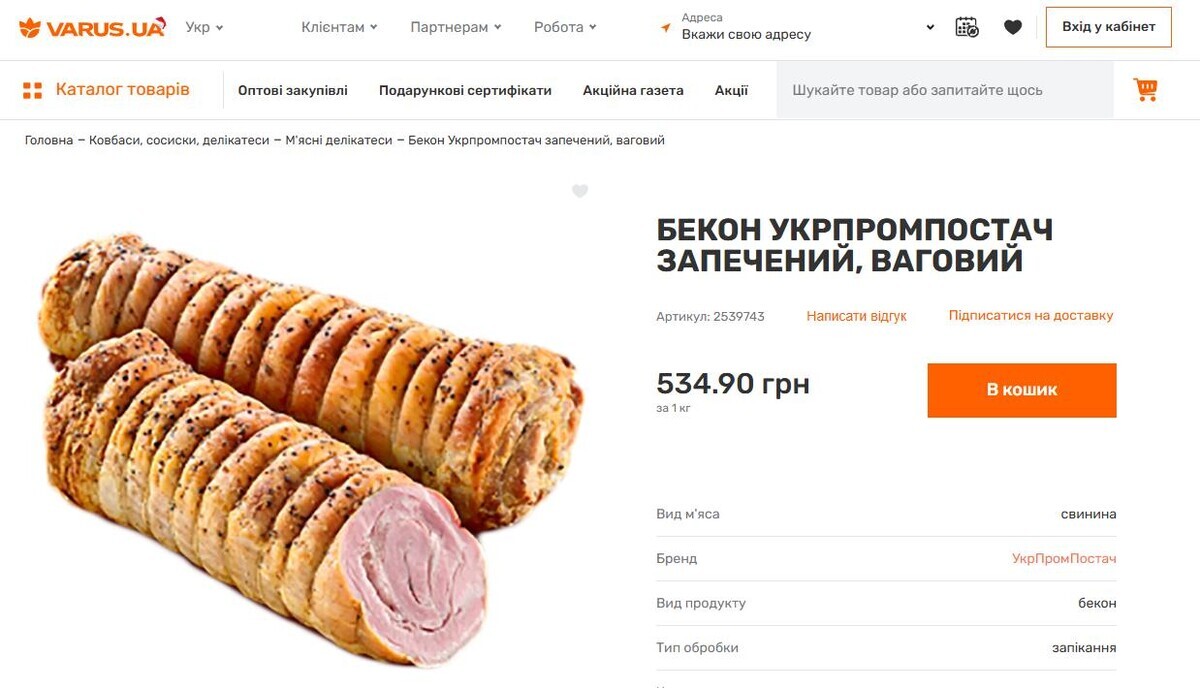1200x688 pixels.
Task: Expand the Партнерам dropdown menu
Action: pyautogui.click(x=455, y=27)
